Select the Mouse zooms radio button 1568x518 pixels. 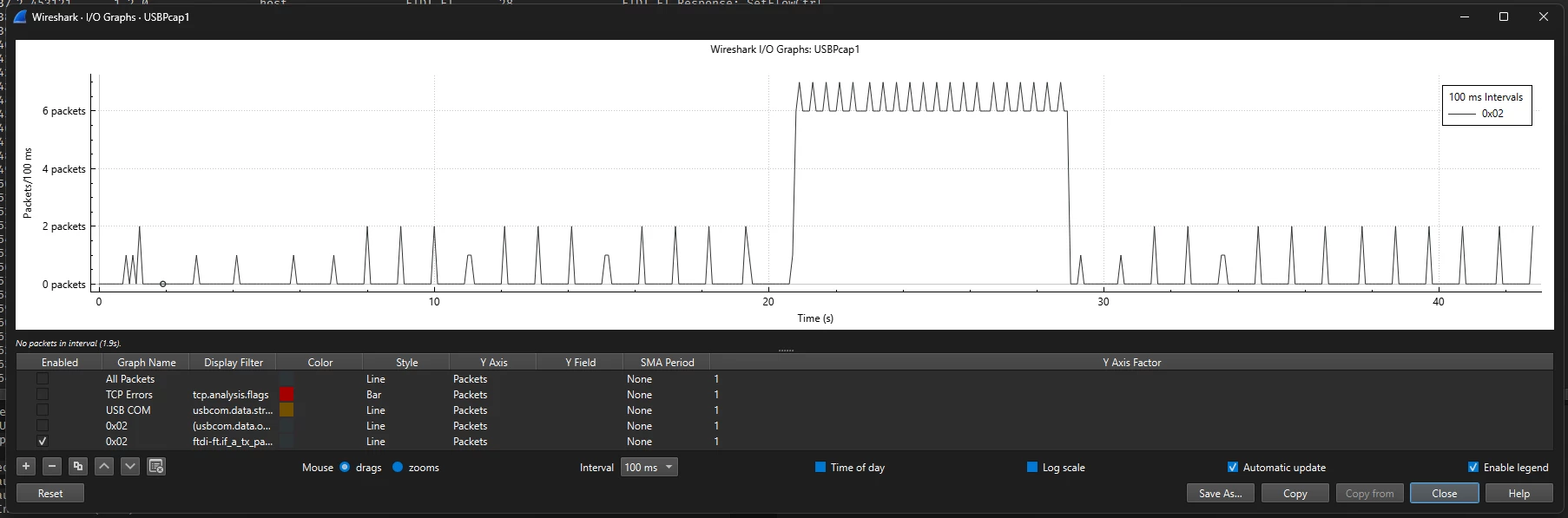398,467
